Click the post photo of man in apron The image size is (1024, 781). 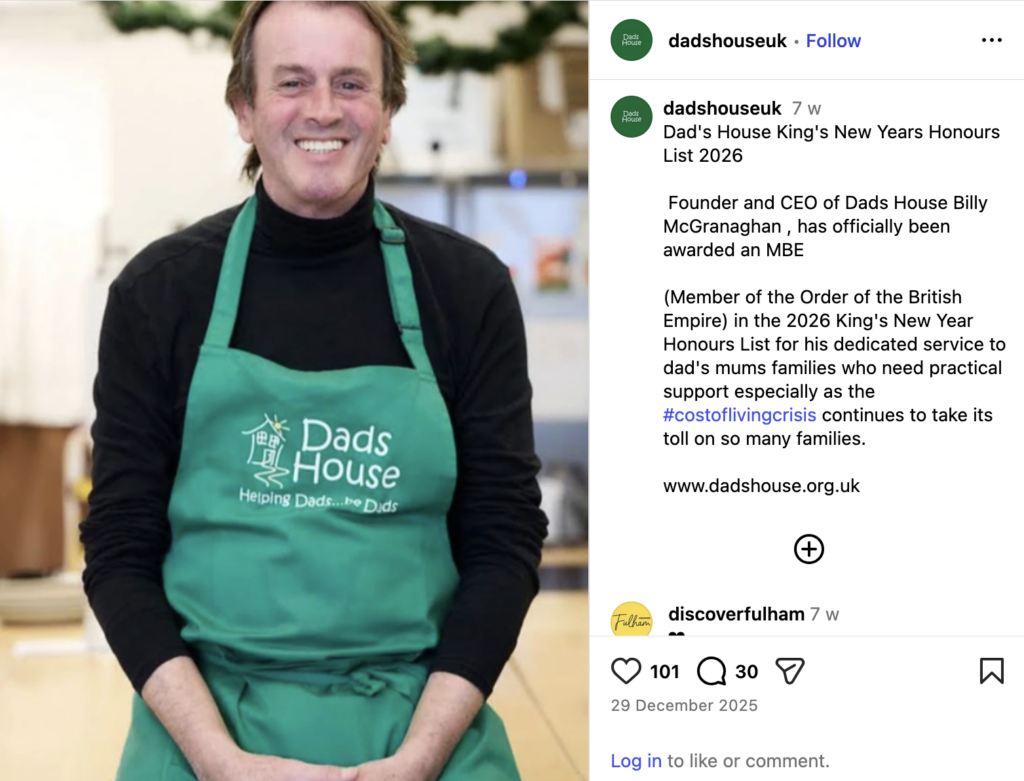point(294,390)
